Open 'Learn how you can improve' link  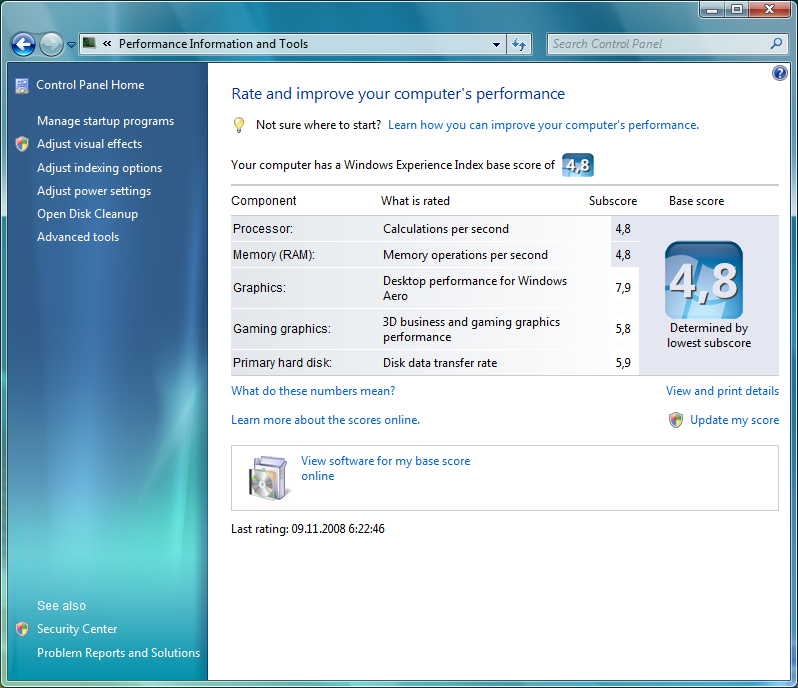[543, 125]
